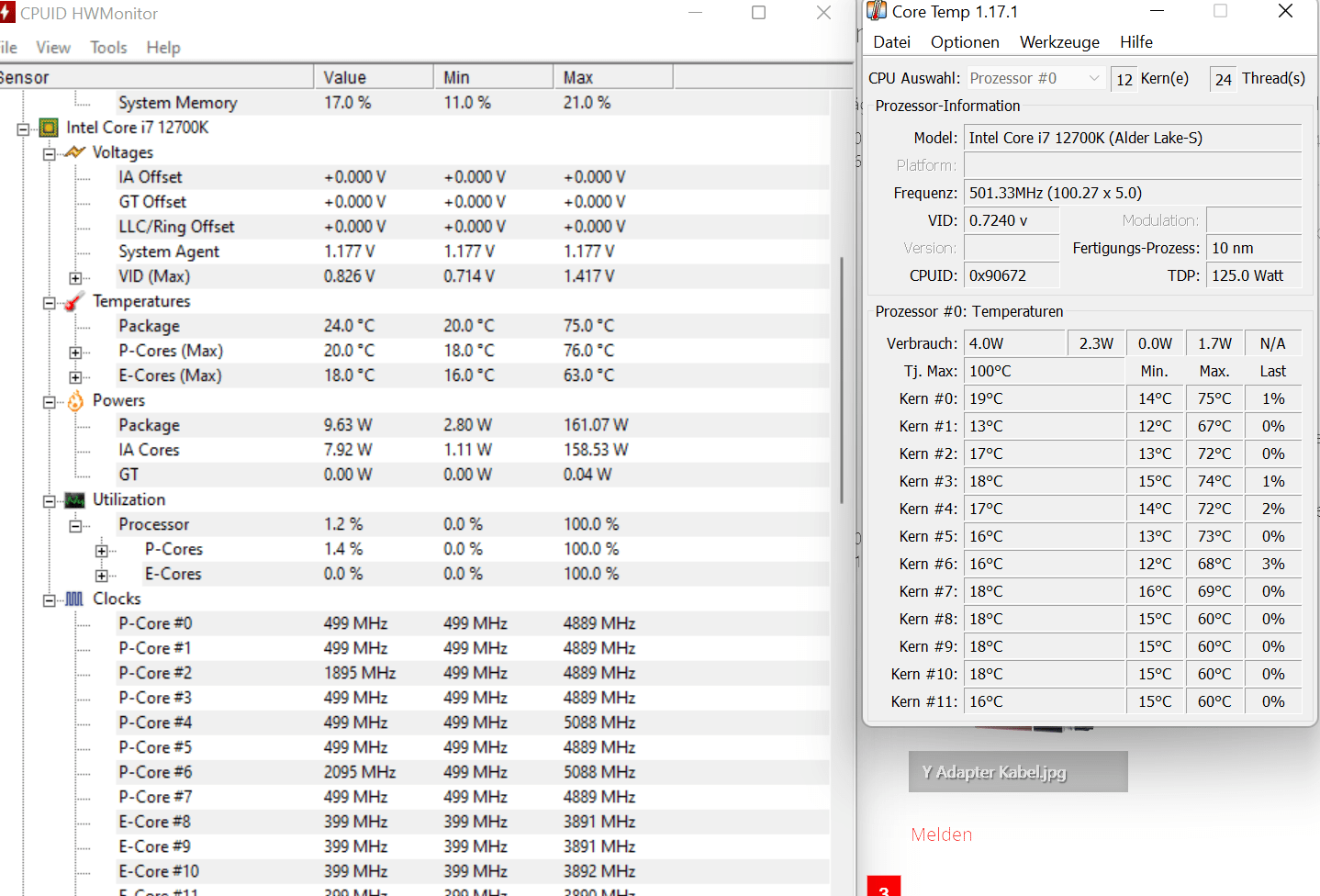
Task: Click the Sensor column header
Action: tap(156, 77)
